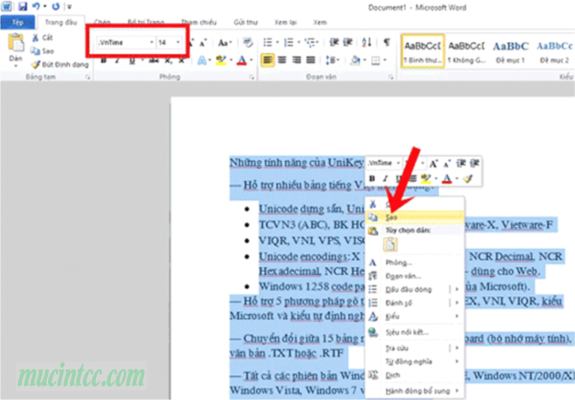Image resolution: width=575 pixels, height=400 pixels.
Task: Toggle show paragraph marks pilcrow
Action: point(387,42)
